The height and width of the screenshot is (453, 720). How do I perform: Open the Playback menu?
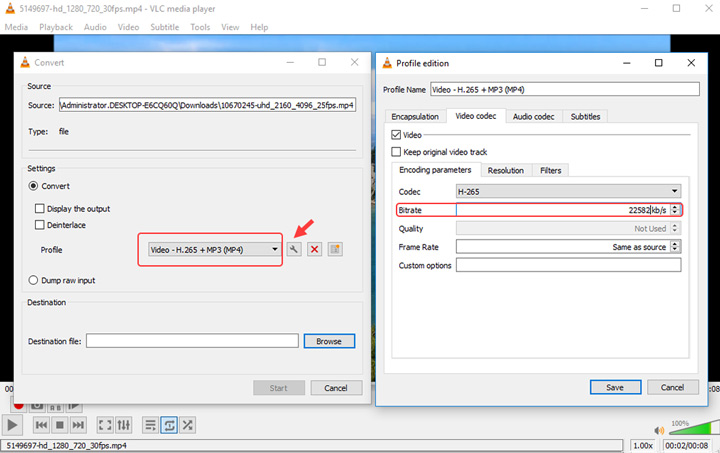click(x=56, y=27)
